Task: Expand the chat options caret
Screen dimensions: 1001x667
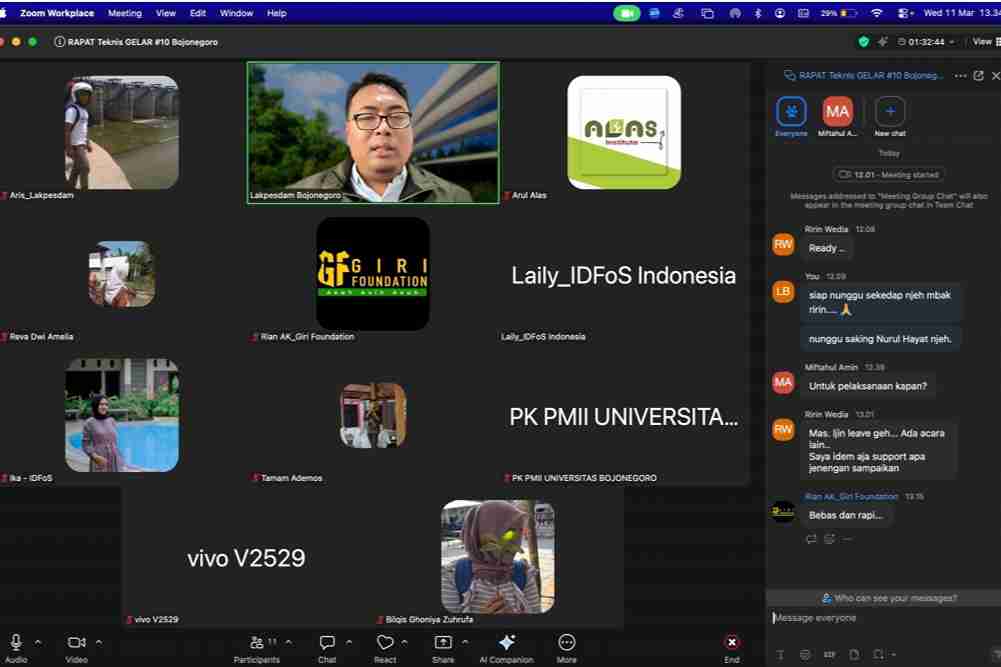Action: 349,642
